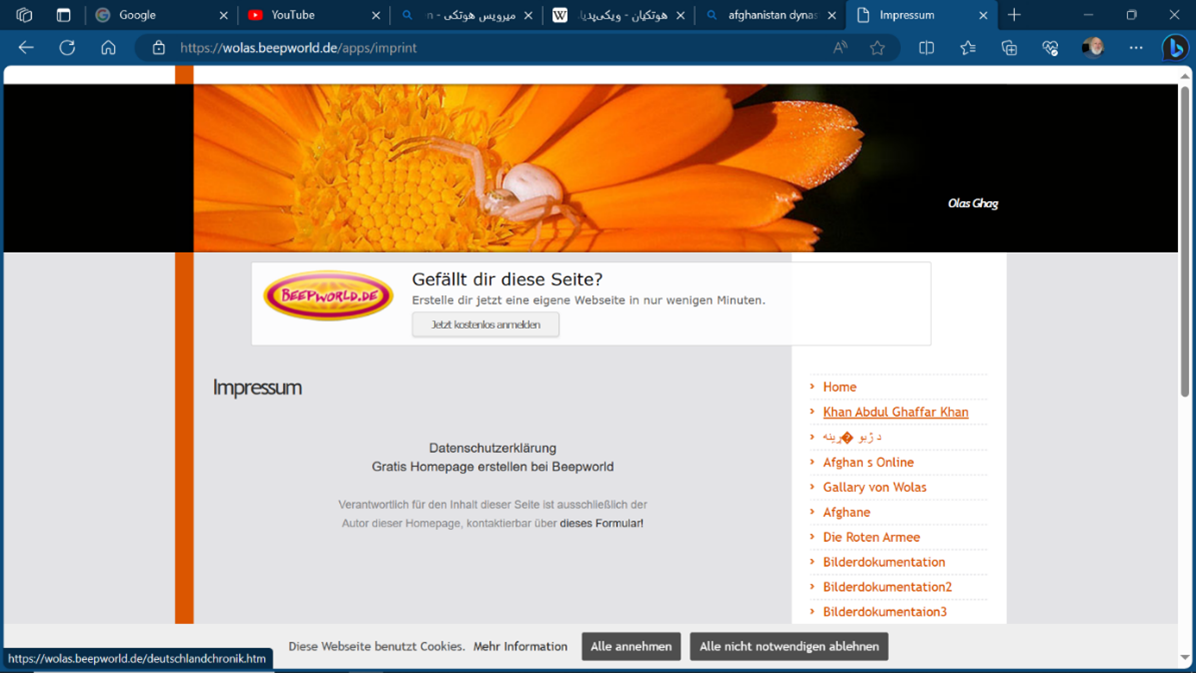Add this page to favorites with star icon
This screenshot has width=1196, height=673.
point(877,48)
